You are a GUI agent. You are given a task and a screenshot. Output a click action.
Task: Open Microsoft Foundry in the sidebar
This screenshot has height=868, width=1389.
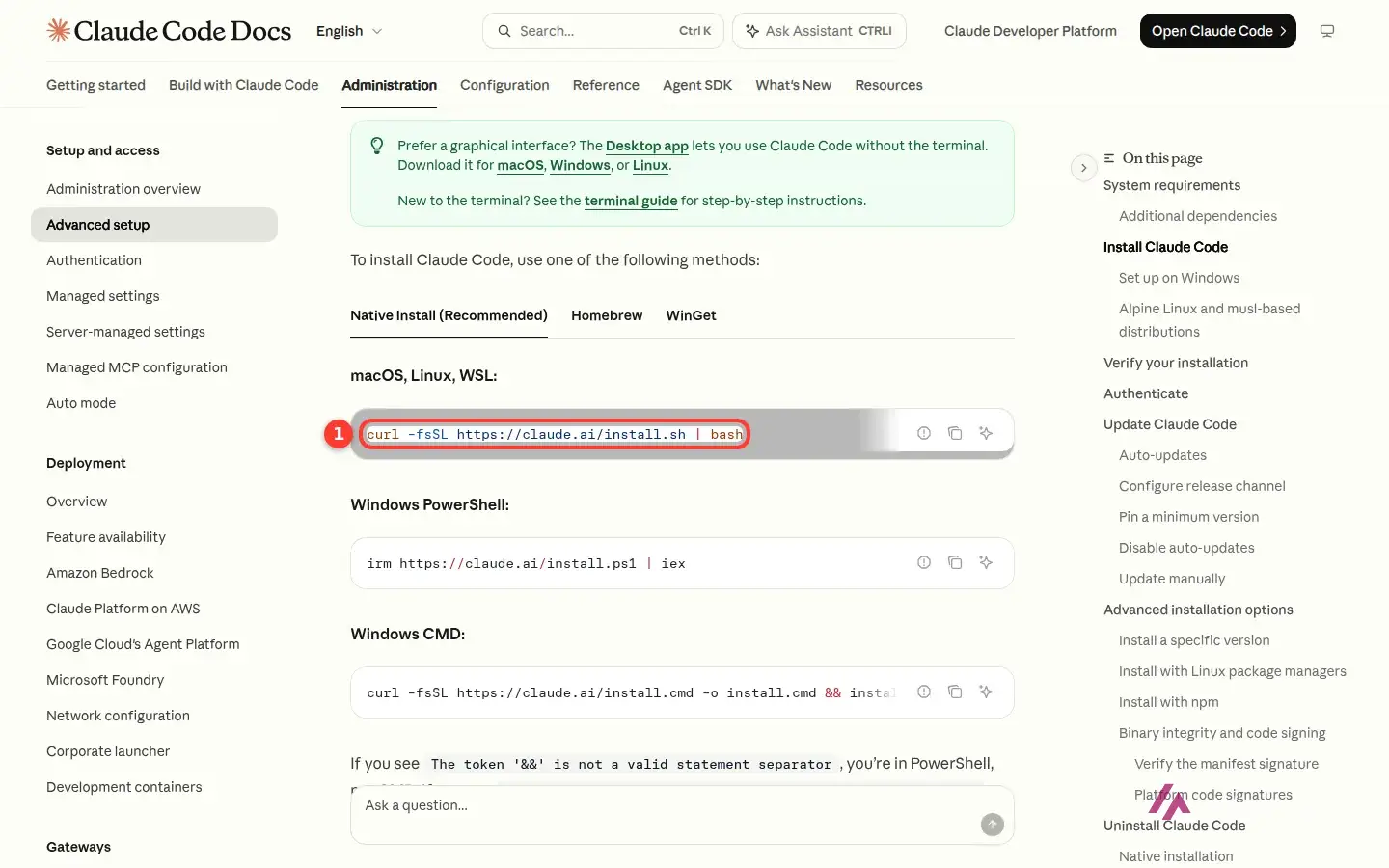click(105, 680)
